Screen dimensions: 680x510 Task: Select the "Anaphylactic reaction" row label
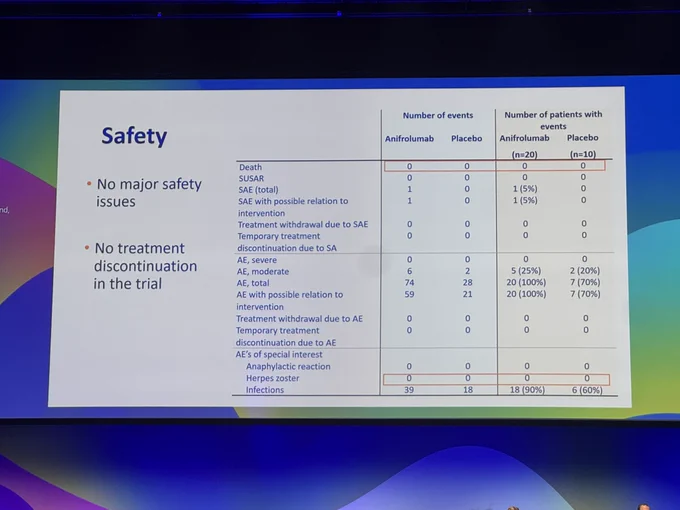point(288,366)
